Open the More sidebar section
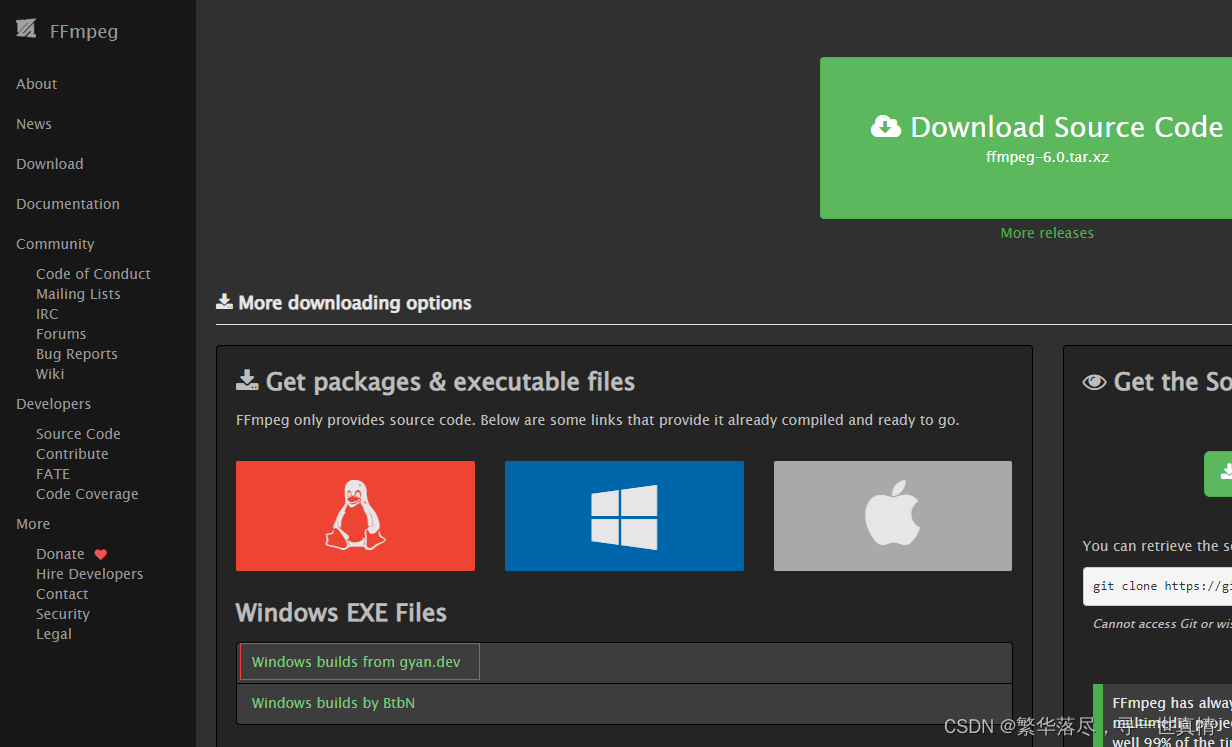 point(33,524)
